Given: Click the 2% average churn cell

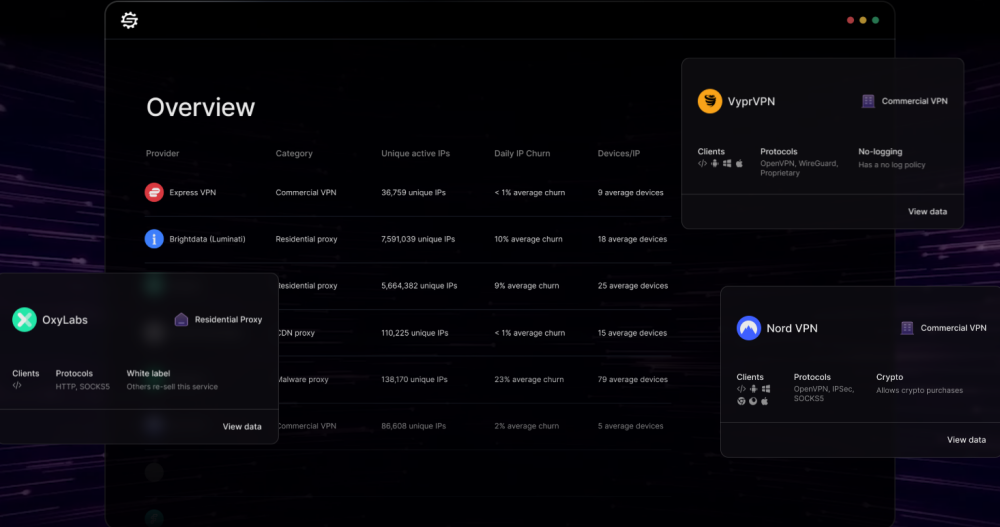Looking at the screenshot, I should (x=526, y=426).
